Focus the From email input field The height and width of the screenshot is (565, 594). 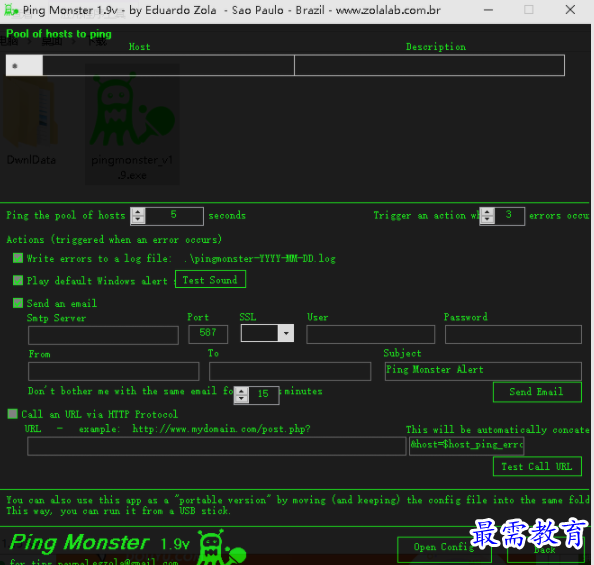click(114, 371)
